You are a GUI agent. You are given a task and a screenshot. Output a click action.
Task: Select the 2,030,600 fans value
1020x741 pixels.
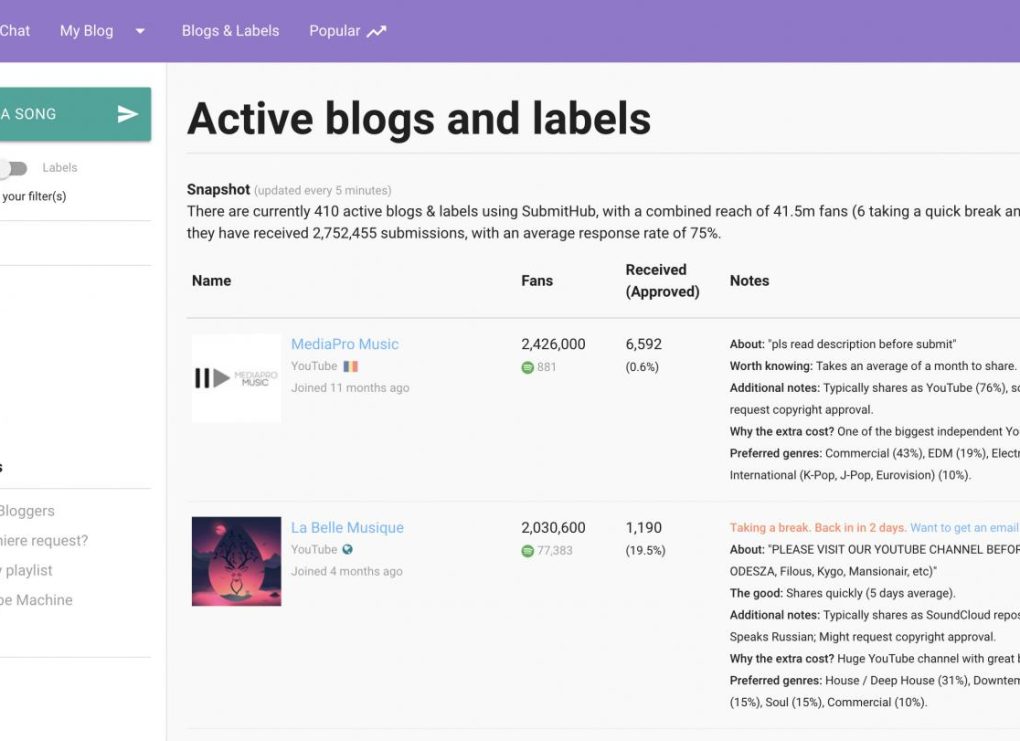(x=553, y=528)
